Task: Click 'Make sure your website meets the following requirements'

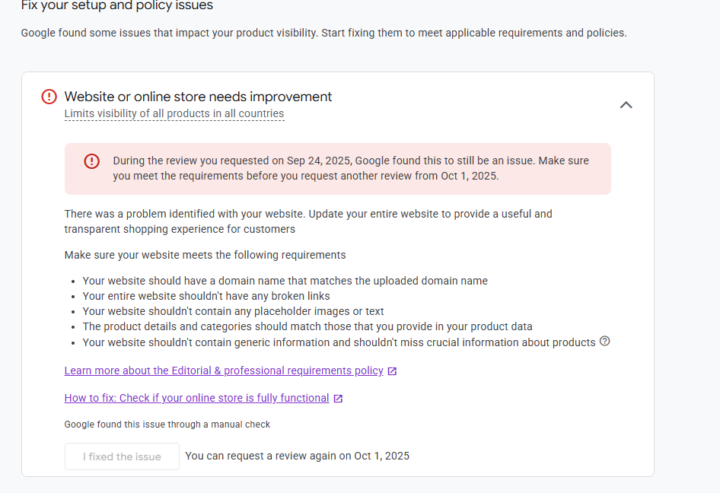Action: 205,255
